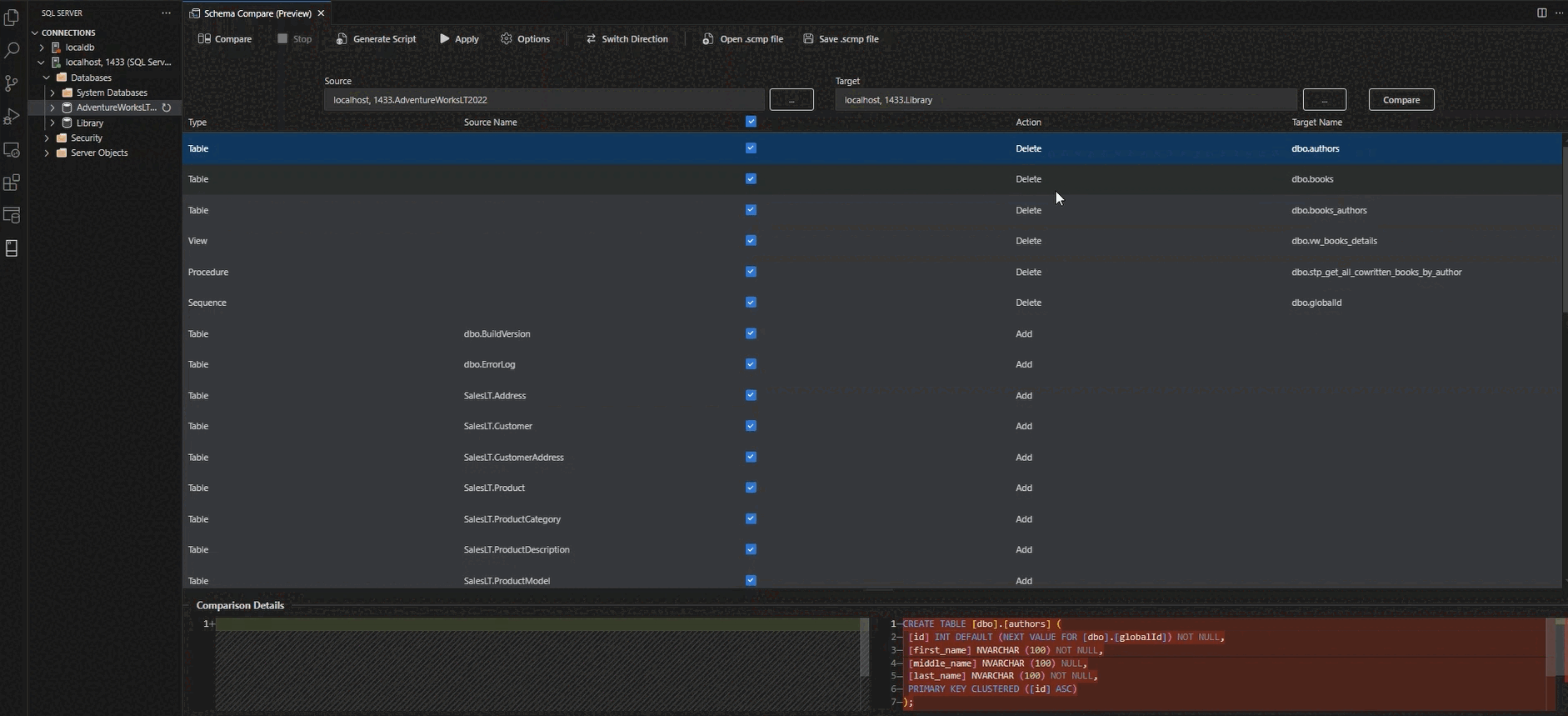Uncheck the dbo.books Delete row checkbox
This screenshot has height=716, width=1568.
click(751, 179)
